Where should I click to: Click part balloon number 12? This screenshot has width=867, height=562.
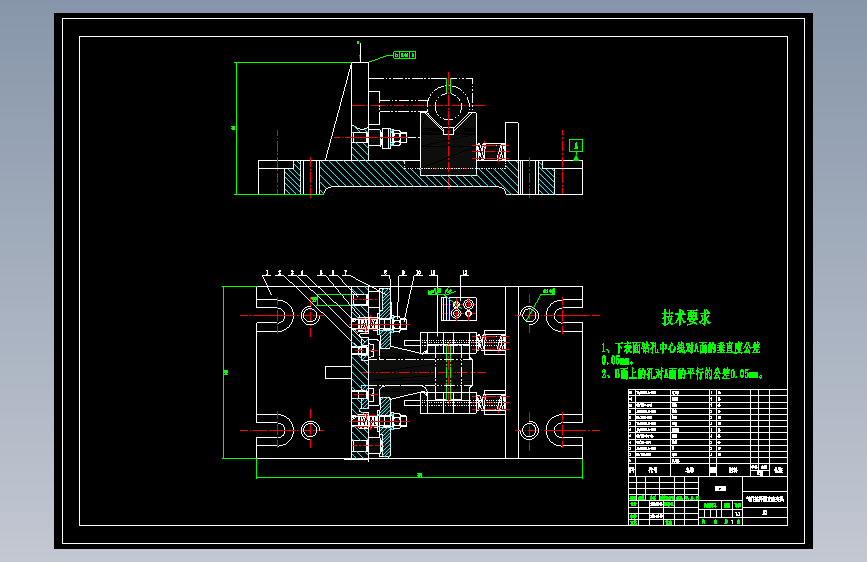(464, 273)
